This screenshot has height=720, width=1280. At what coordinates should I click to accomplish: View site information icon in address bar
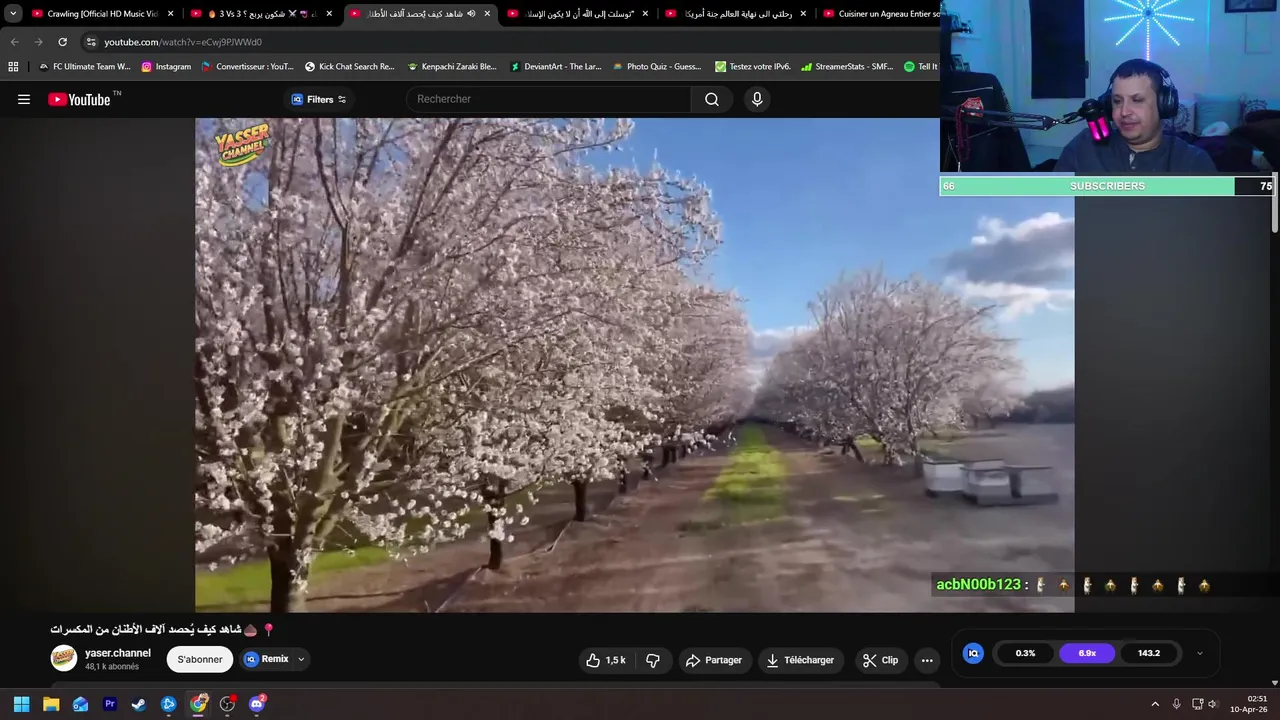[91, 42]
